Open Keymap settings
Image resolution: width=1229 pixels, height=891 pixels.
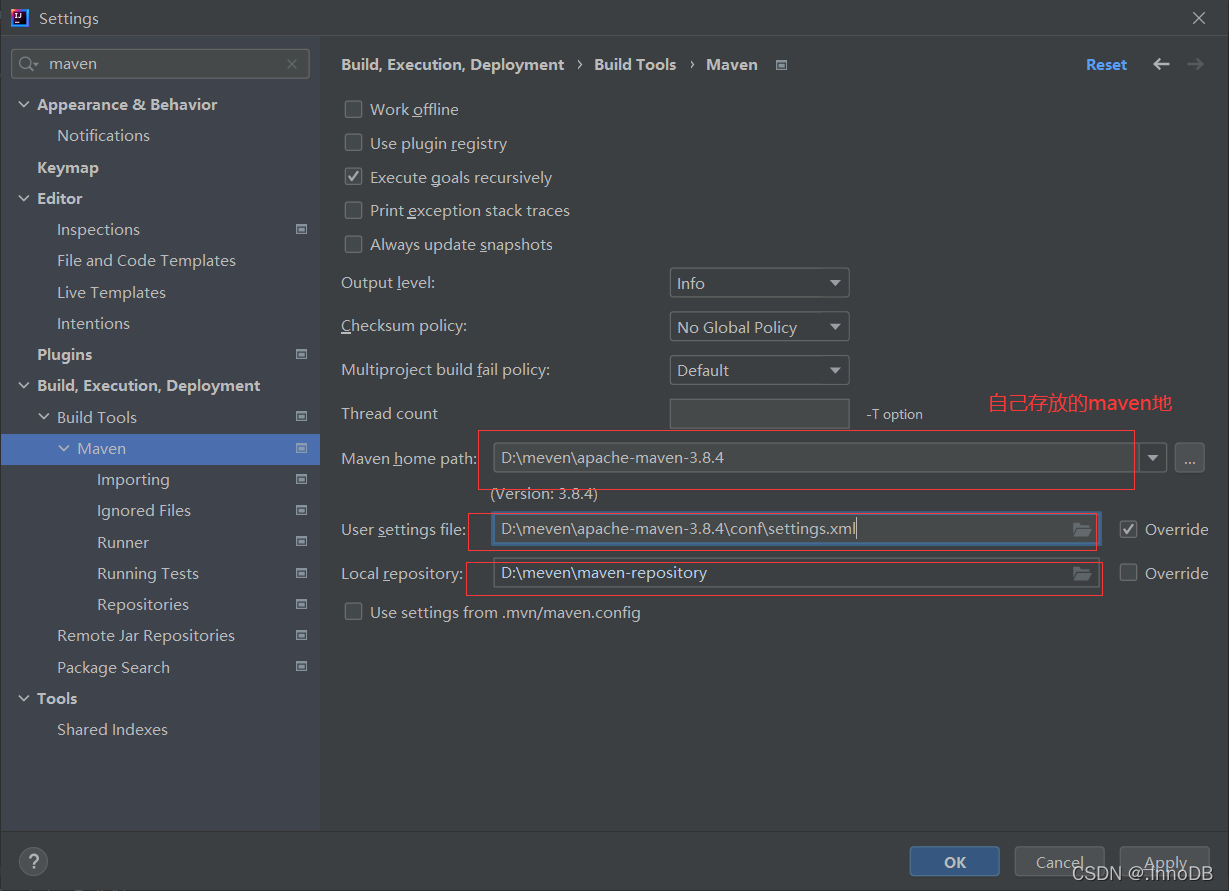(x=68, y=167)
